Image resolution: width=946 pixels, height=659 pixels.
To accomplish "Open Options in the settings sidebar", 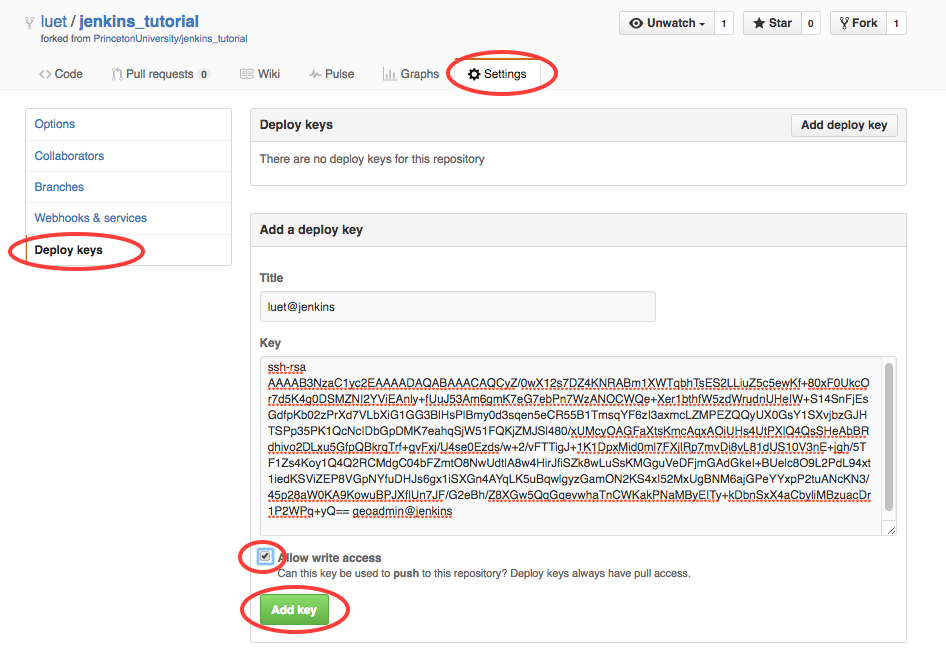I will tap(129, 124).
